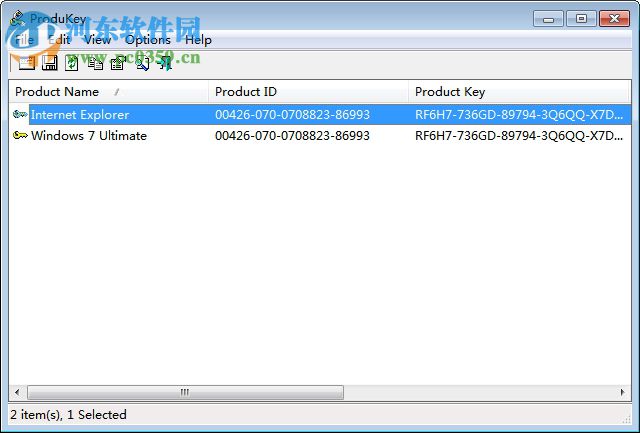
Task: Click the Copy Selected Items toolbar icon
Action: [x=95, y=63]
